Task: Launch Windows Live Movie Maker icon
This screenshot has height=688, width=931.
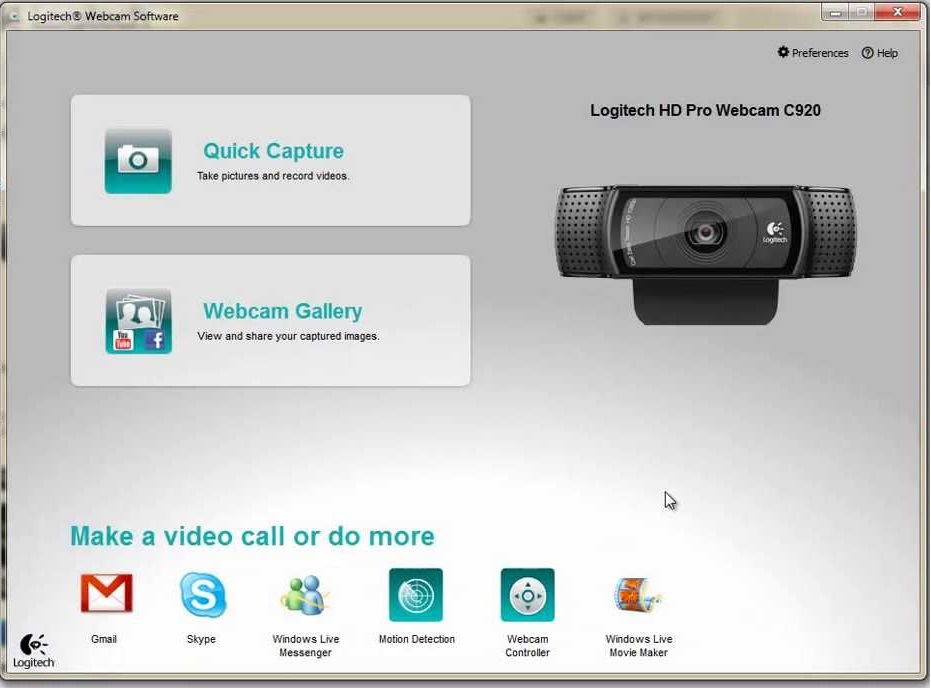Action: click(638, 595)
